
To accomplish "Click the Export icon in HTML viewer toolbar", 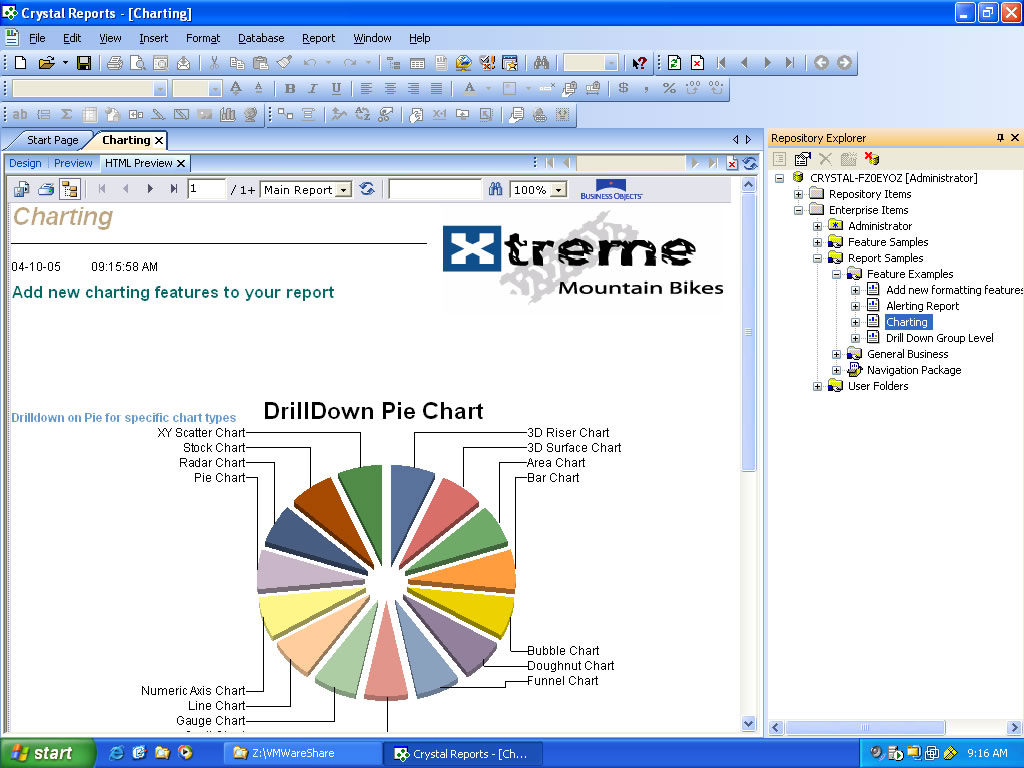I will click(22, 189).
